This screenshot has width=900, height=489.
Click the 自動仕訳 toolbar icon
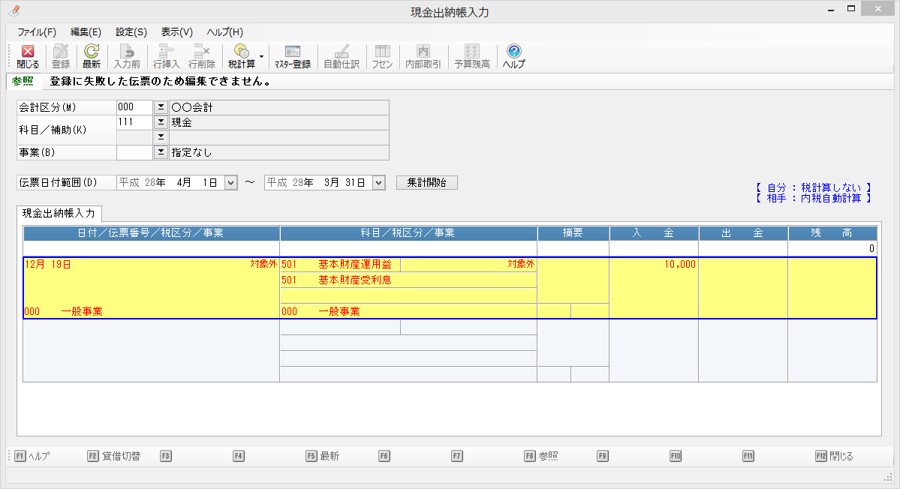point(340,56)
